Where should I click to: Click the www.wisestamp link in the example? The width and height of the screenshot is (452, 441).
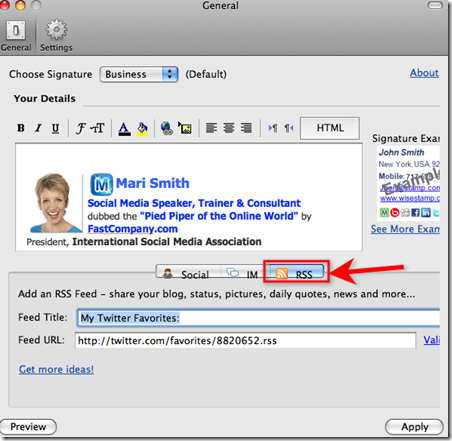coord(410,198)
